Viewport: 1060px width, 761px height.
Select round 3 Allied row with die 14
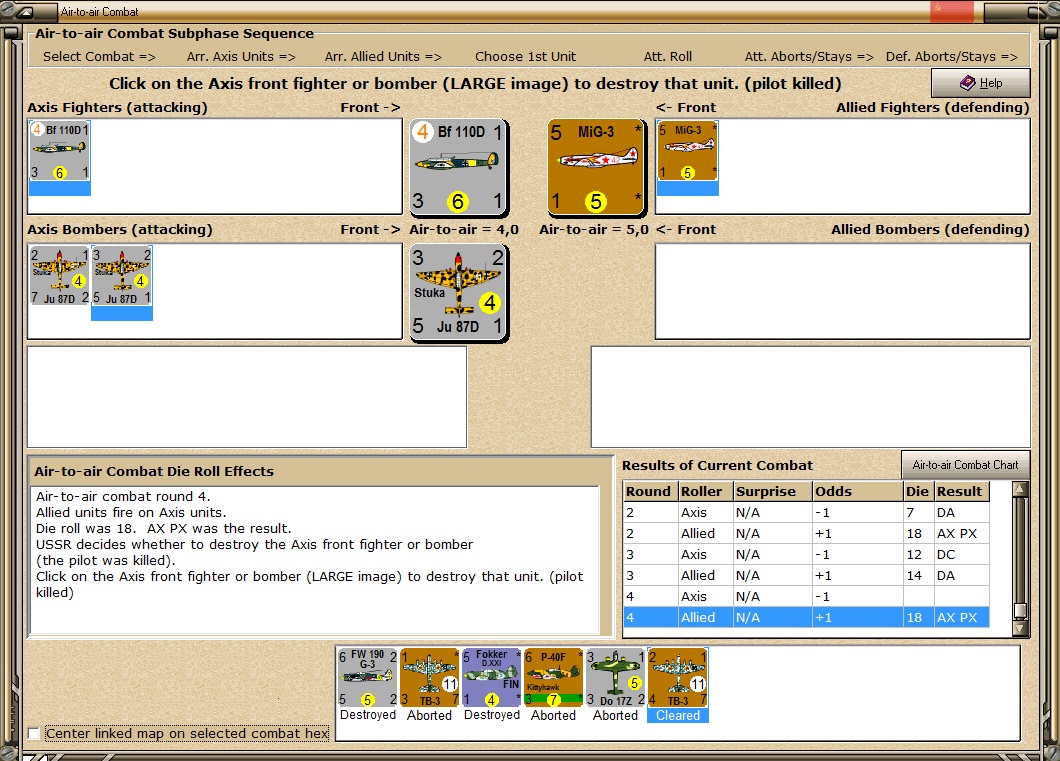click(806, 575)
